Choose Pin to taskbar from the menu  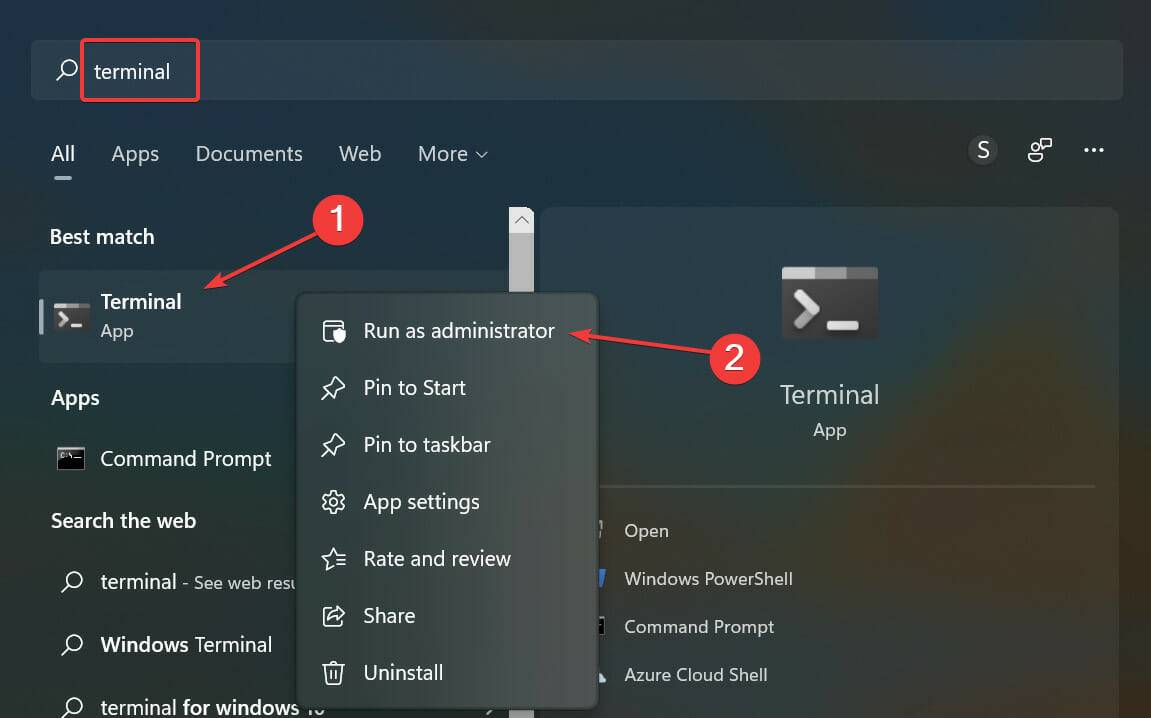[424, 445]
